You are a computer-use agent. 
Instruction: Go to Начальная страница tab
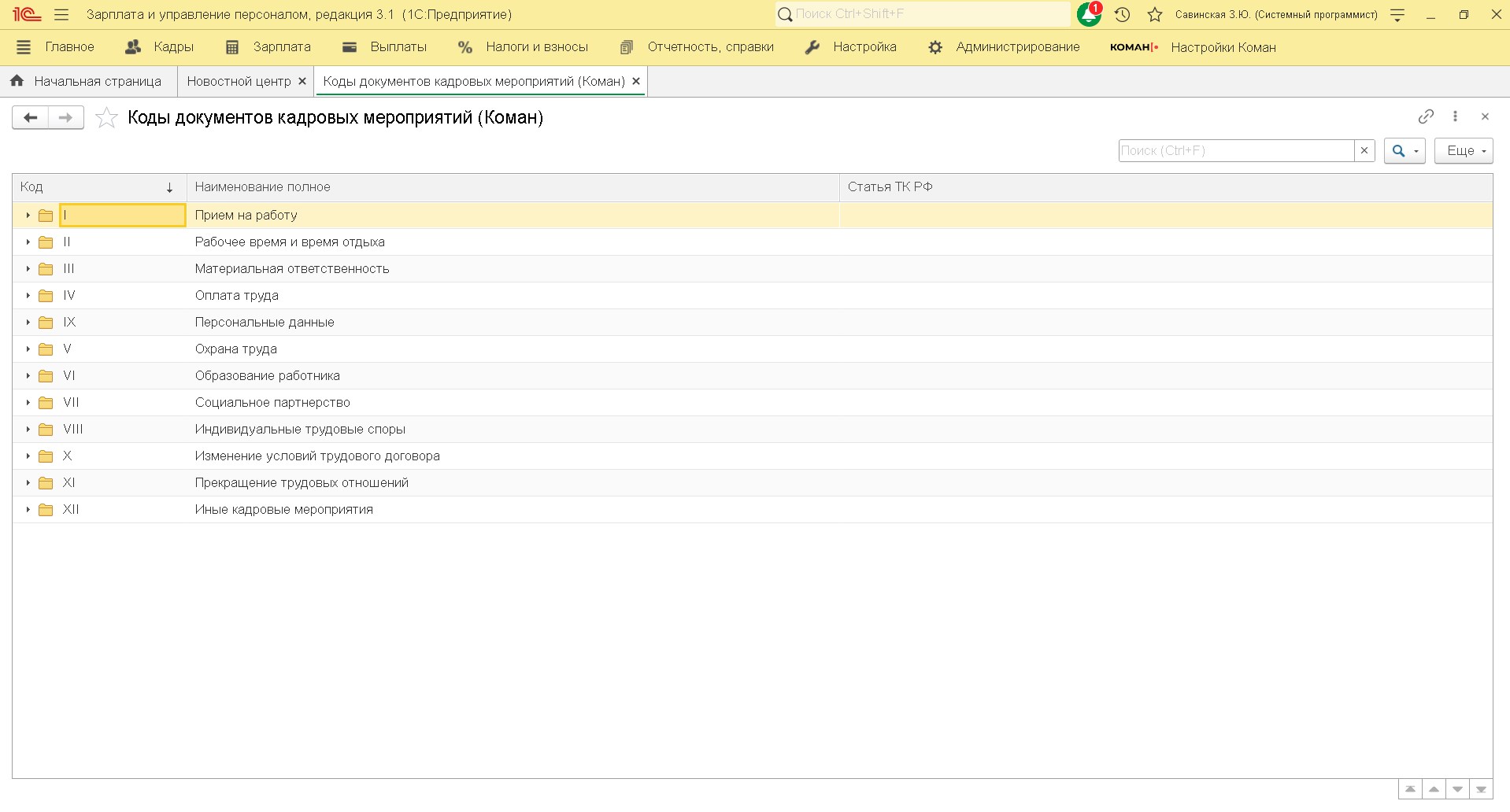87,81
